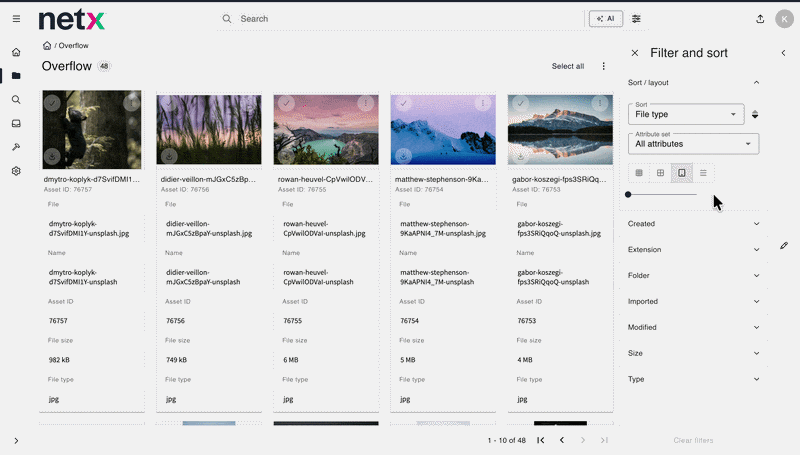Screen dimensions: 800x455
Task: Select the card detail view icon
Action: click(682, 173)
